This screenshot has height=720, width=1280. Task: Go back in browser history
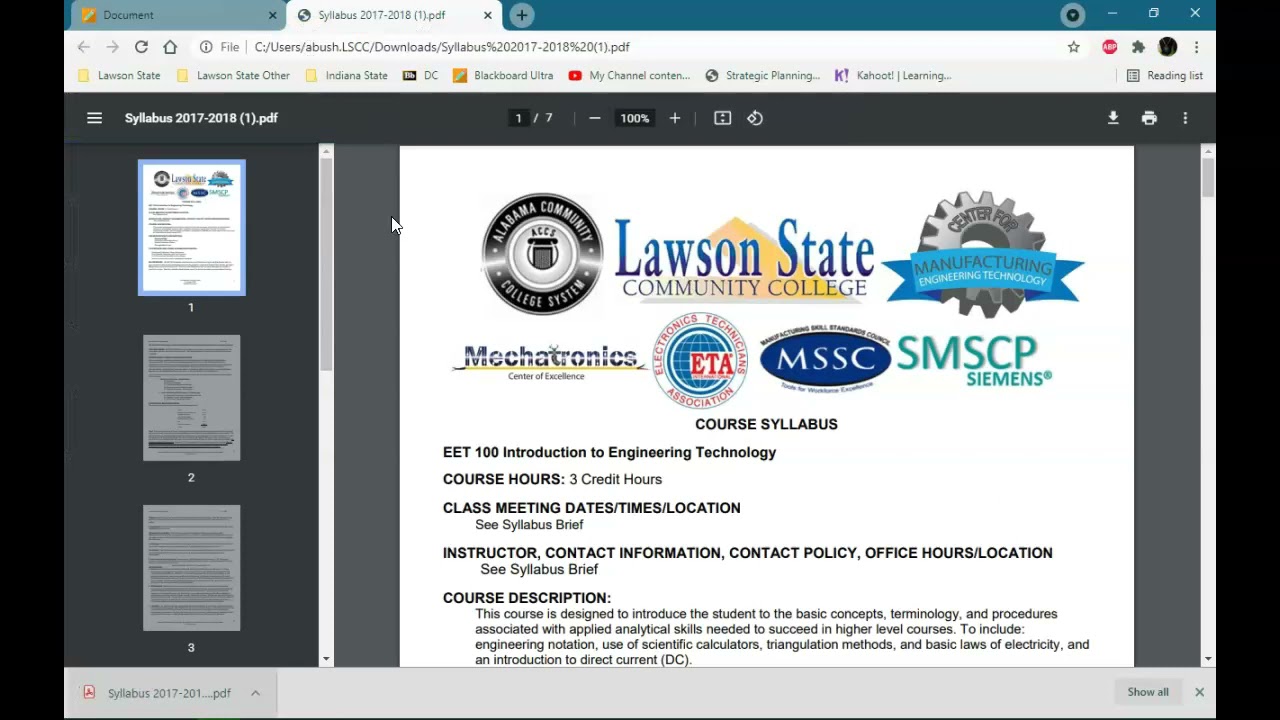tap(84, 47)
